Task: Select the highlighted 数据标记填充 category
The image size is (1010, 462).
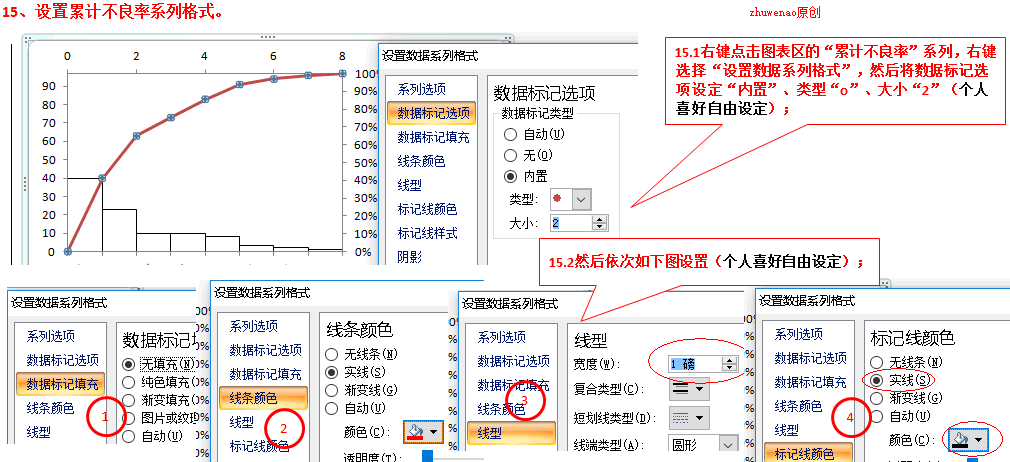Action: tap(63, 383)
